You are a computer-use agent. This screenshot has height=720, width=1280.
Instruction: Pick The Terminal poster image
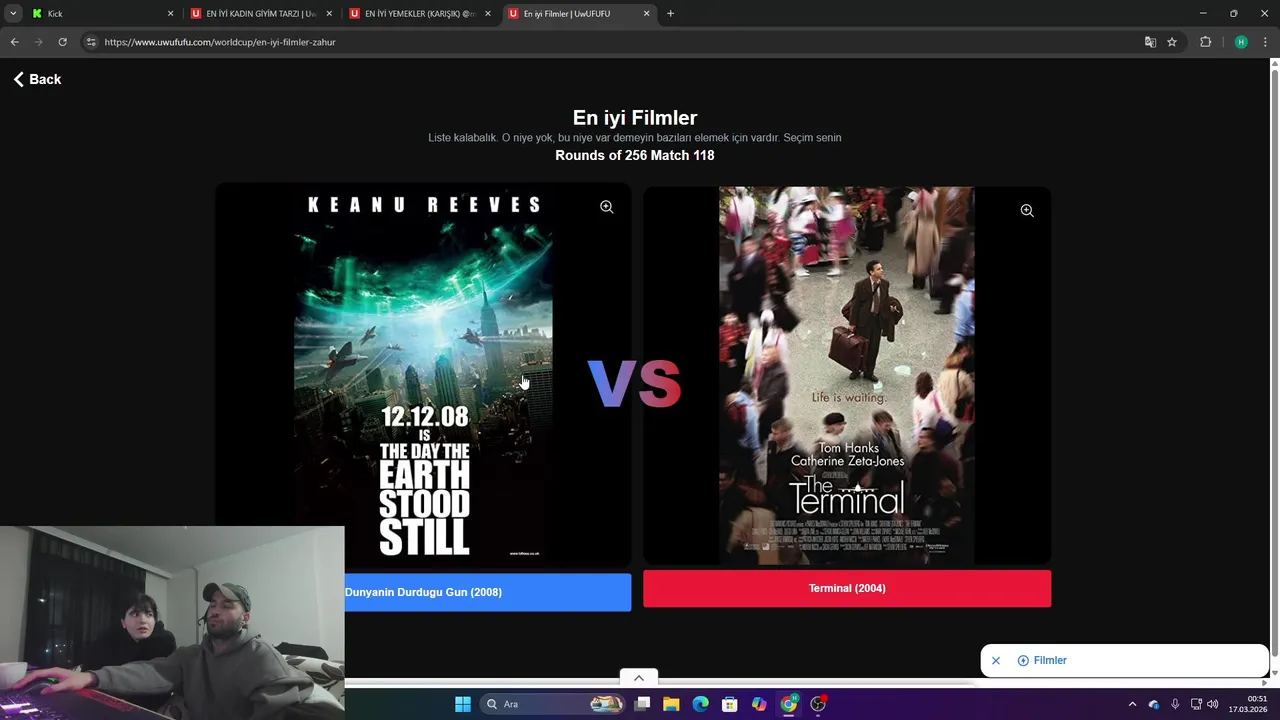[846, 375]
